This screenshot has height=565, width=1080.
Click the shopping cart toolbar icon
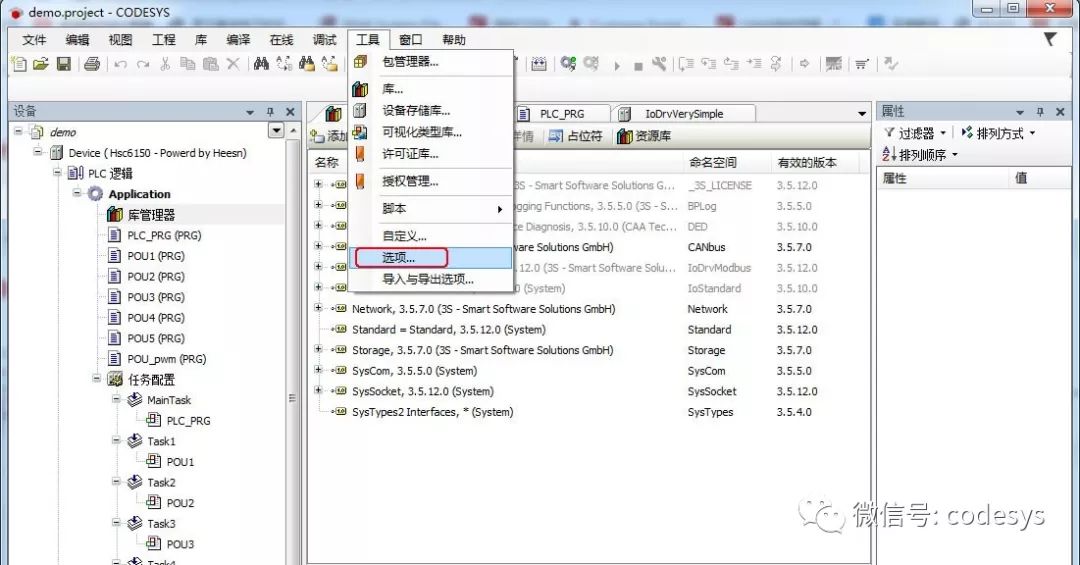pos(861,64)
